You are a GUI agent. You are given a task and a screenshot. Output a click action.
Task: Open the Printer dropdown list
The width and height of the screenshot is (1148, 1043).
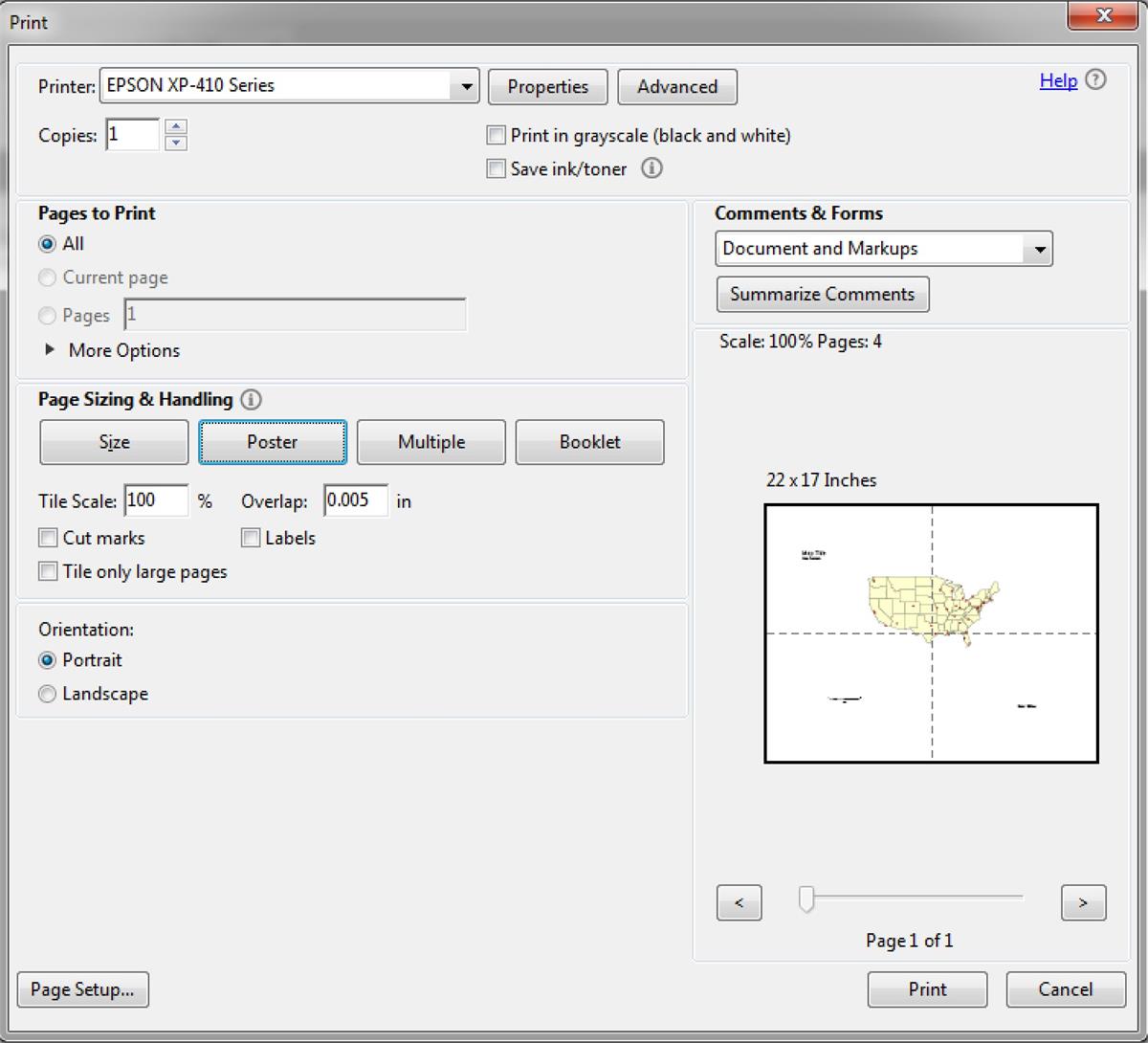pos(465,86)
